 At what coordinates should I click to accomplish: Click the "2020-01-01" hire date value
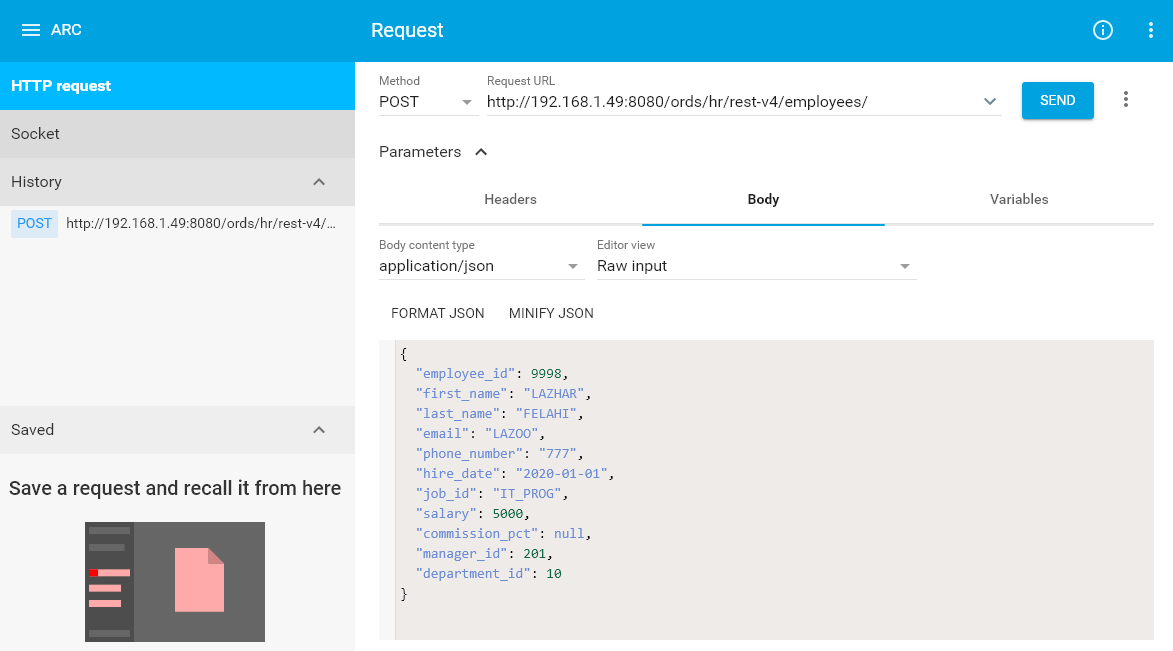tap(562, 474)
